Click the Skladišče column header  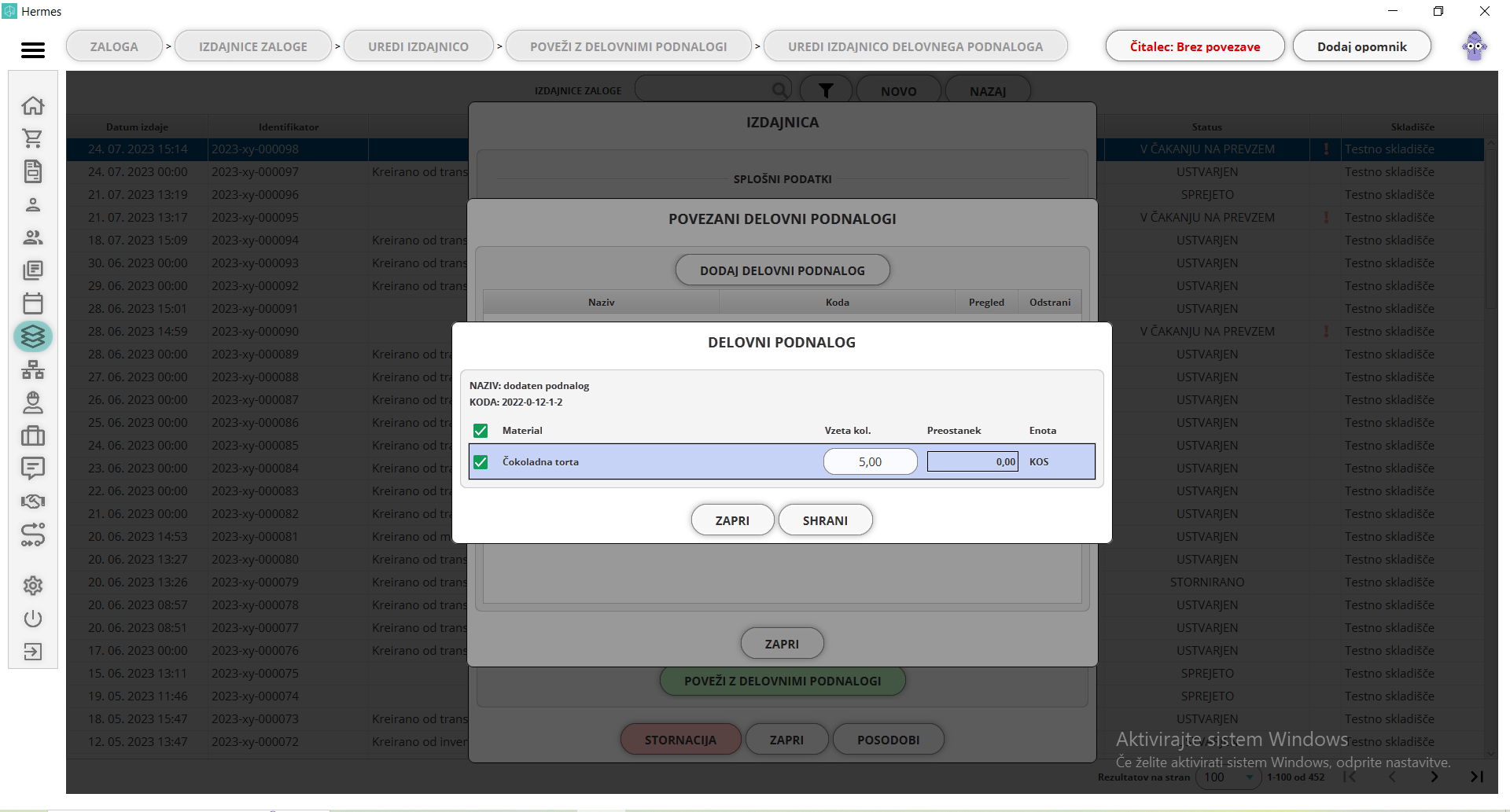click(1412, 127)
